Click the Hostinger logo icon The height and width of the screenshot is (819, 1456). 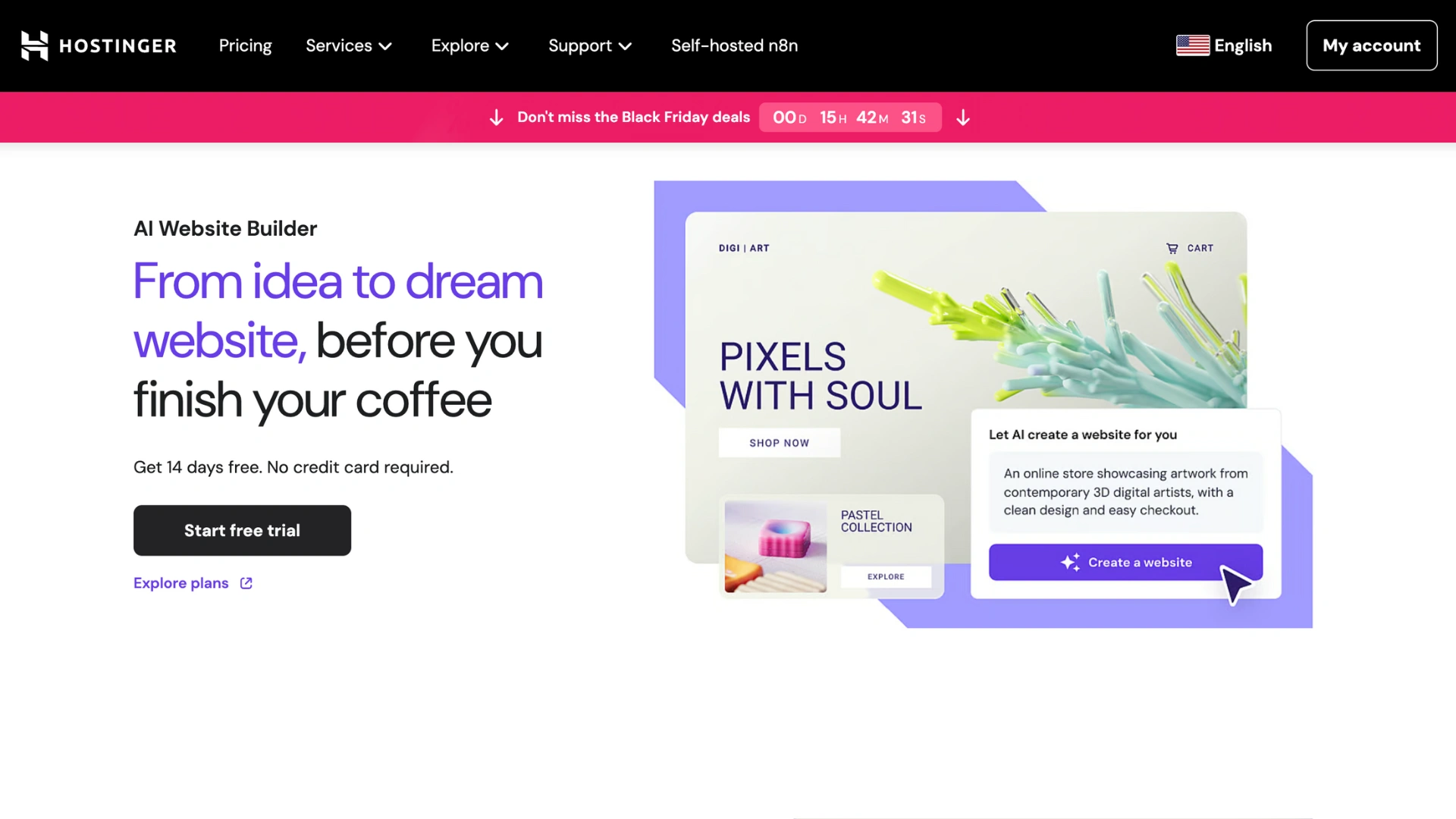point(34,45)
